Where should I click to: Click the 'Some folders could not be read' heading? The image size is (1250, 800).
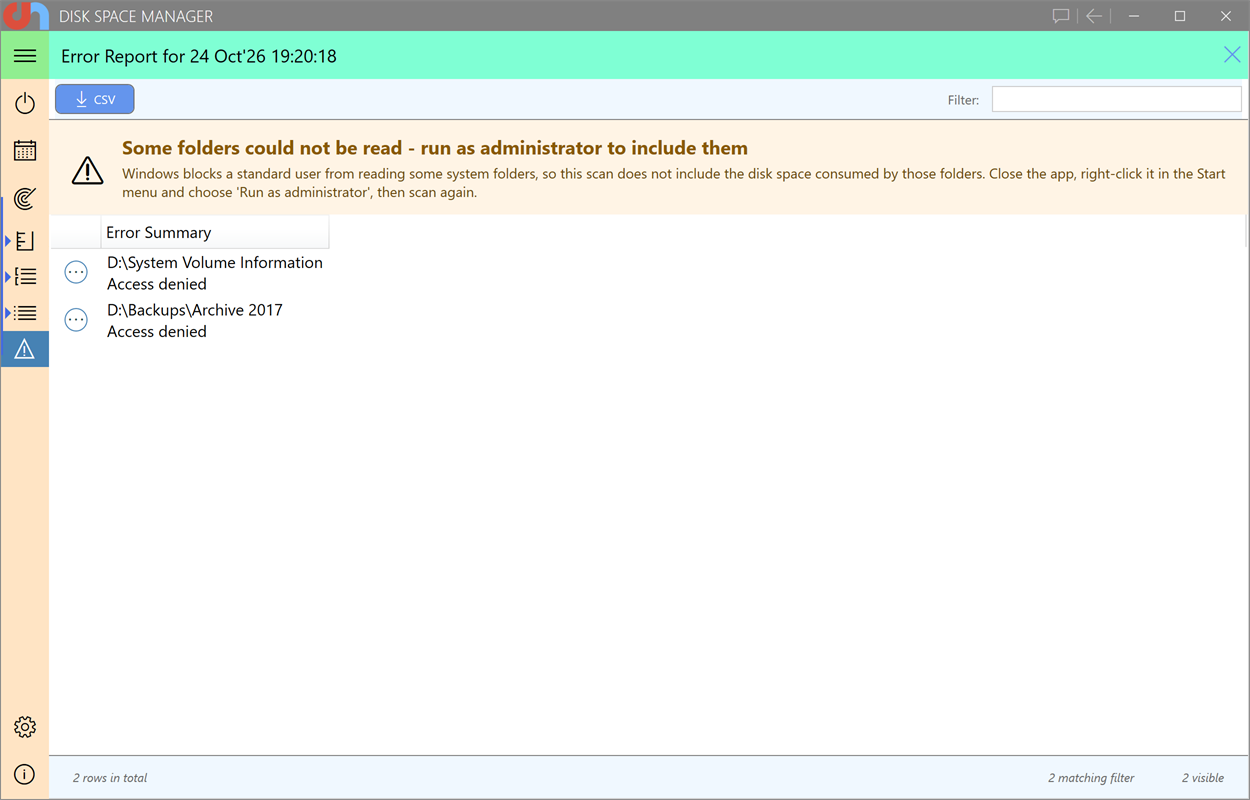[435, 148]
